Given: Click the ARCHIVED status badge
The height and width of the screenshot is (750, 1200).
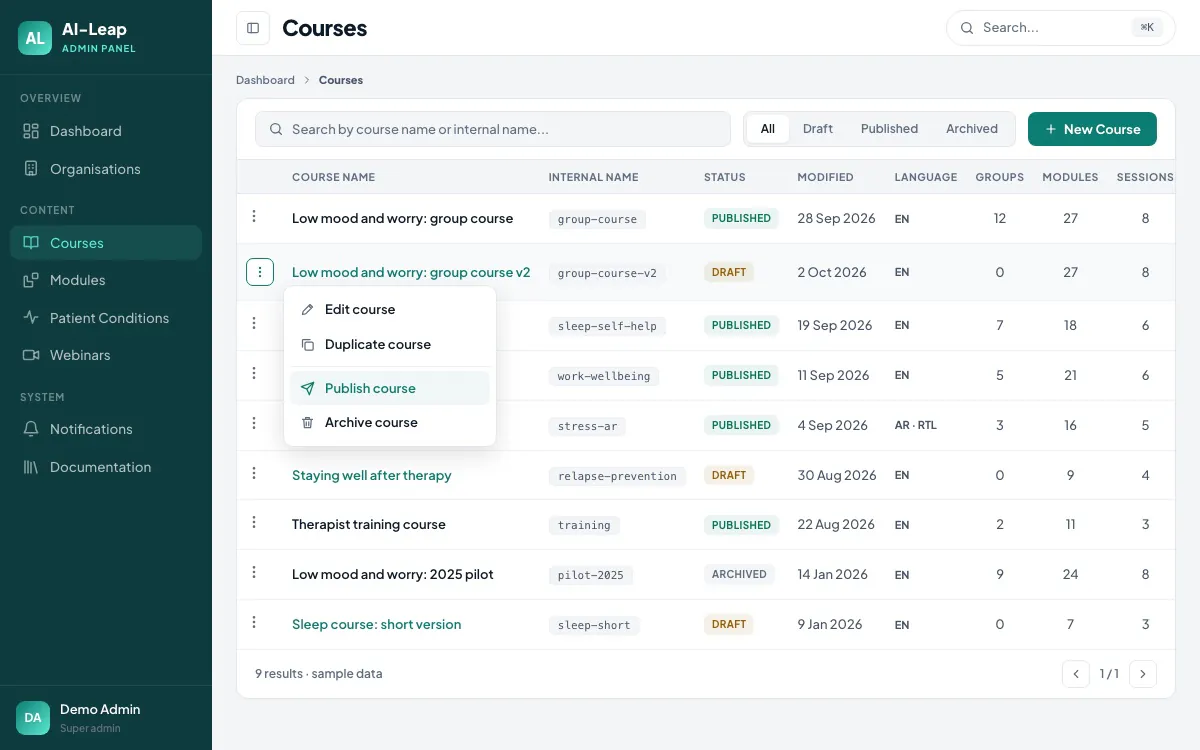Looking at the screenshot, I should (x=739, y=575).
